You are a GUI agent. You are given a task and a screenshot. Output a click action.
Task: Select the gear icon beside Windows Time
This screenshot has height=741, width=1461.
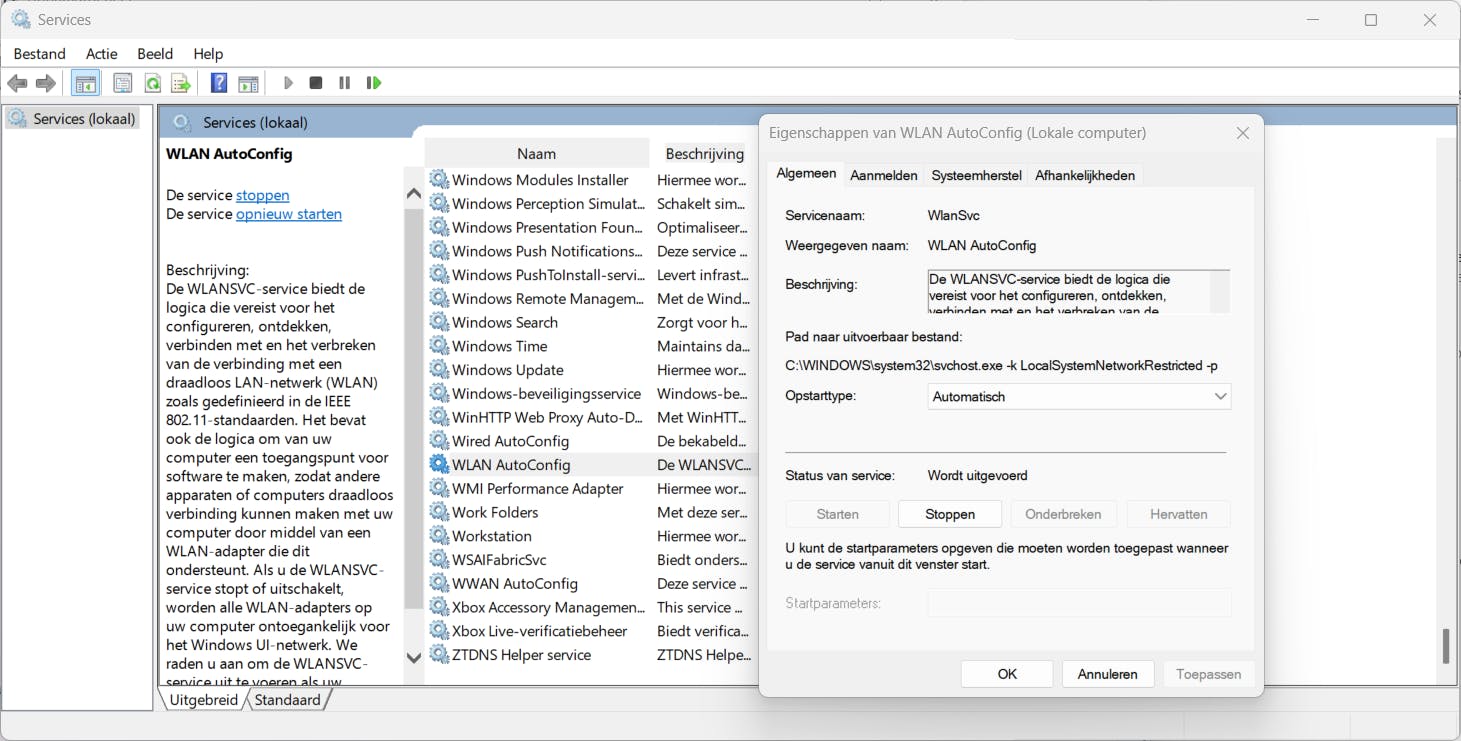(x=439, y=346)
